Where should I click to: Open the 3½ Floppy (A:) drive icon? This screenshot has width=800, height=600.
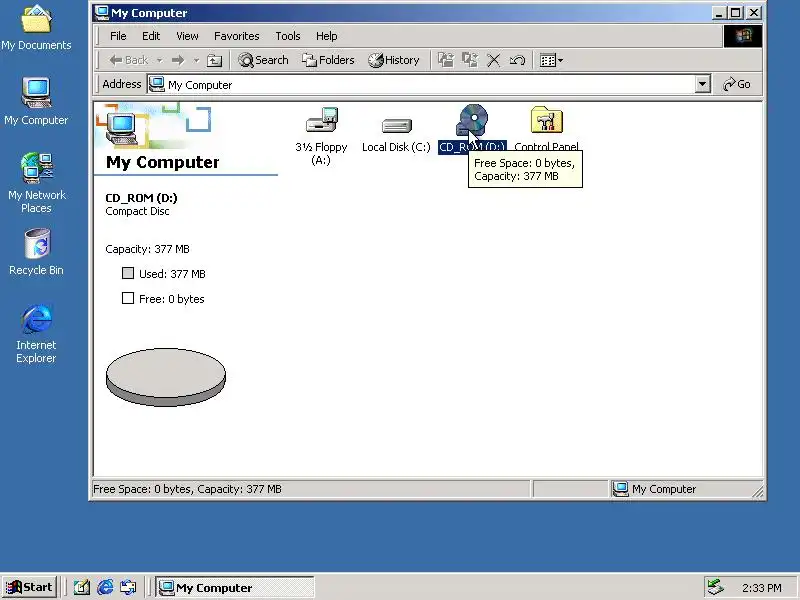[321, 121]
